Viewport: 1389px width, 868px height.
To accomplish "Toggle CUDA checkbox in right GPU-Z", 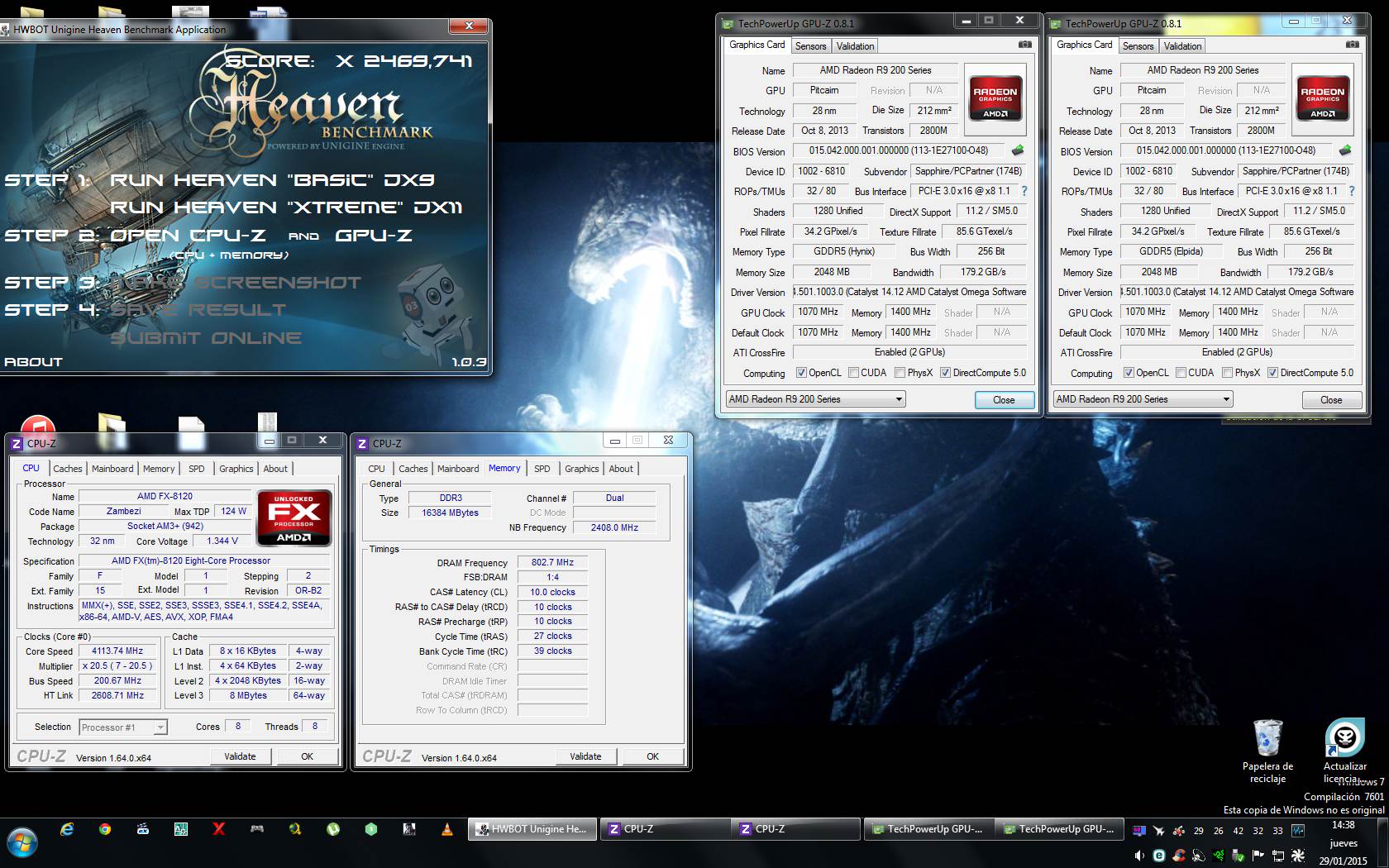I will coord(1181,373).
